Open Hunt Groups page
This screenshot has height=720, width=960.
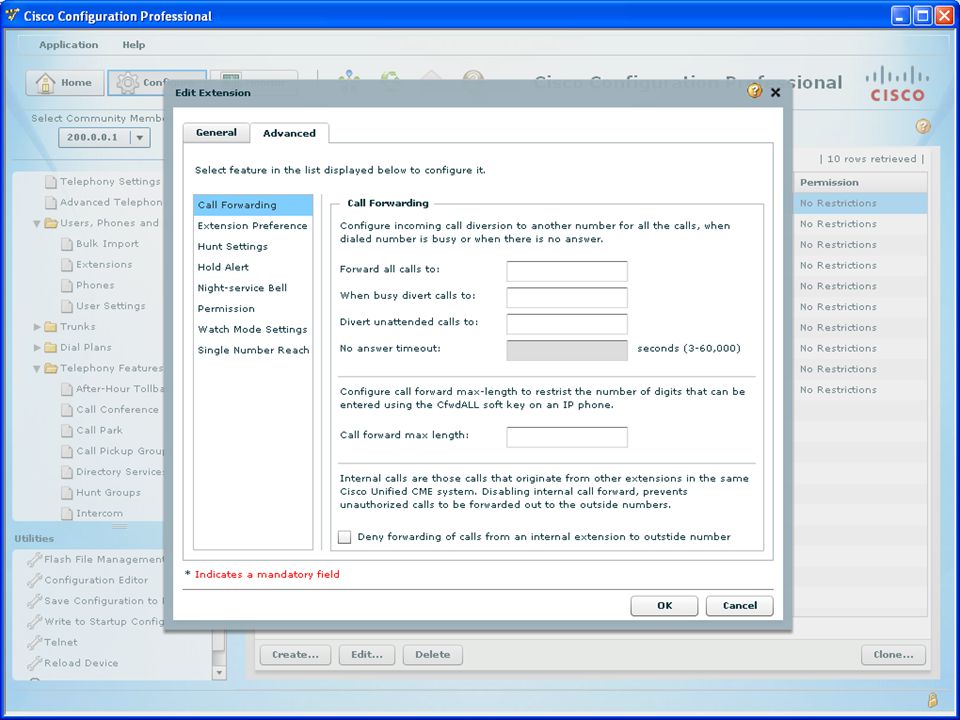[x=101, y=493]
